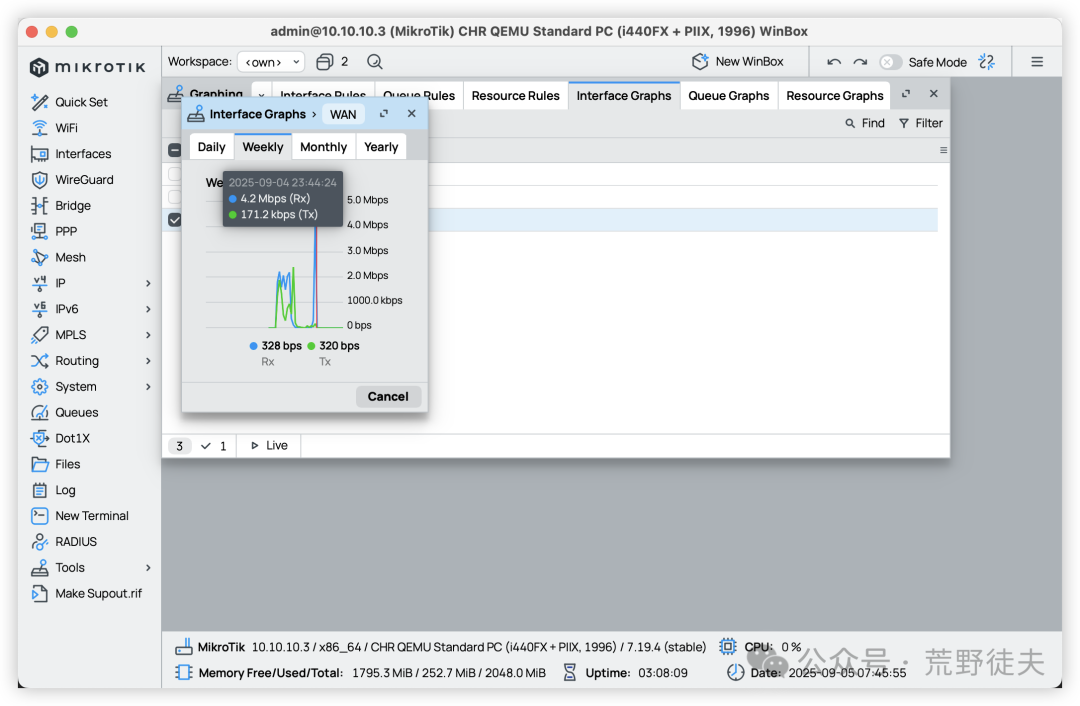Select the Weekly graph tab
Image resolution: width=1080 pixels, height=706 pixels.
(x=262, y=147)
